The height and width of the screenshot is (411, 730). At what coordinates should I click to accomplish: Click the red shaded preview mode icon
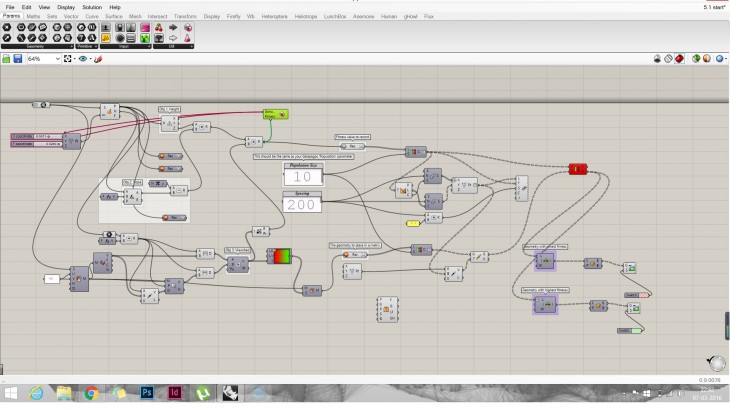click(680, 59)
